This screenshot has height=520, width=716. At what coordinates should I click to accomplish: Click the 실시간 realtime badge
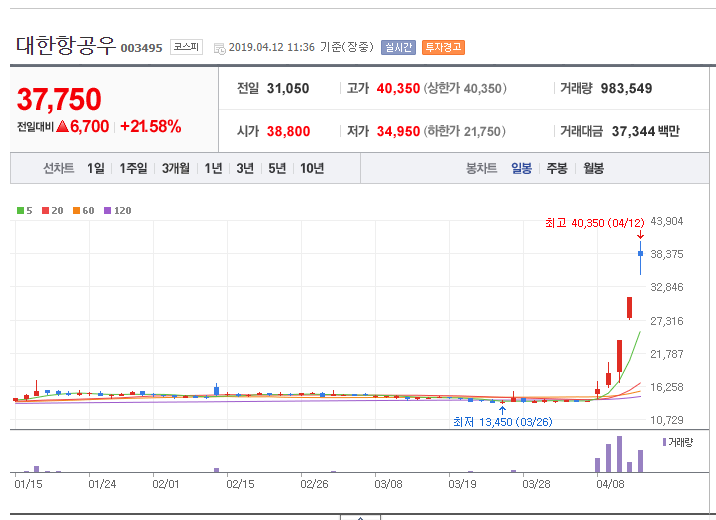[x=399, y=47]
